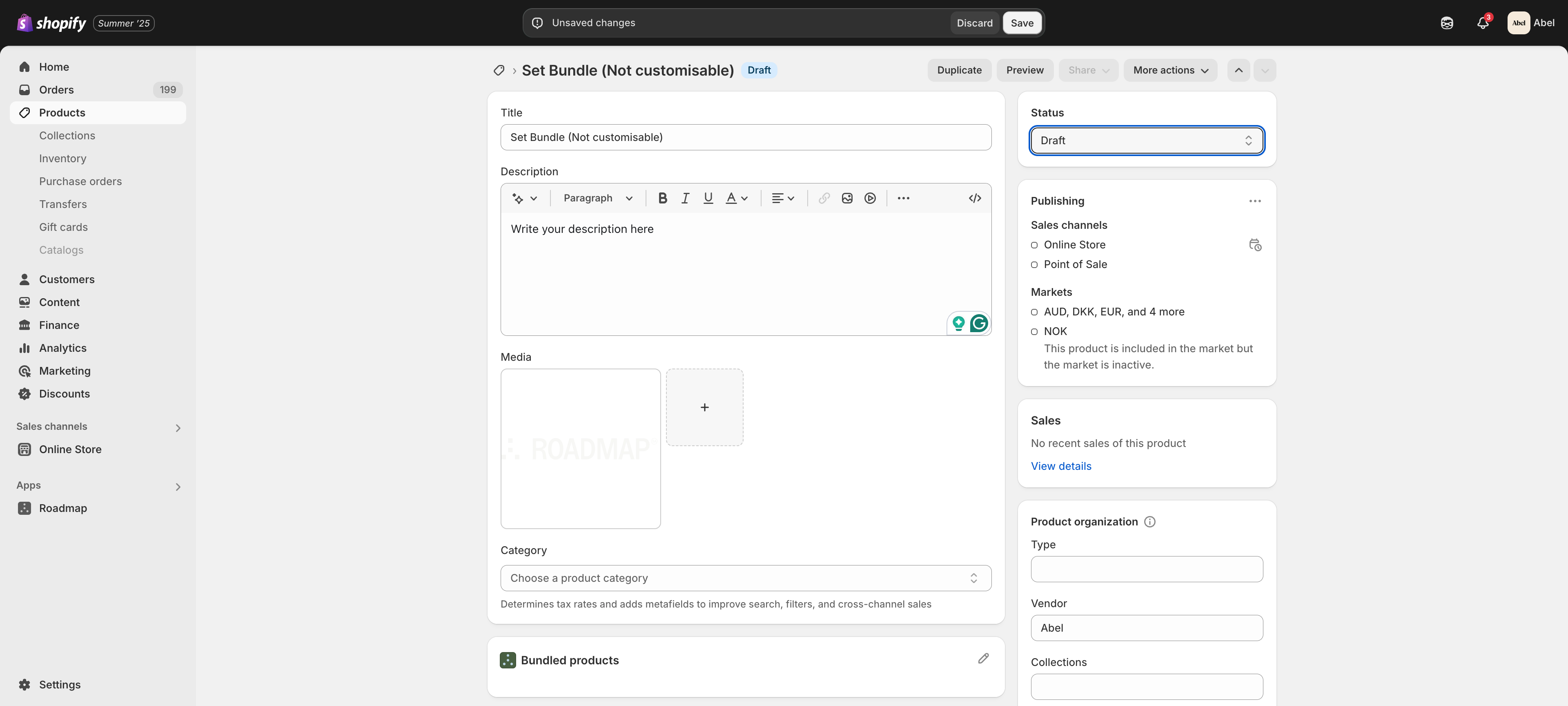The width and height of the screenshot is (1568, 706).
Task: Show HTML code view of description
Action: pyautogui.click(x=975, y=198)
